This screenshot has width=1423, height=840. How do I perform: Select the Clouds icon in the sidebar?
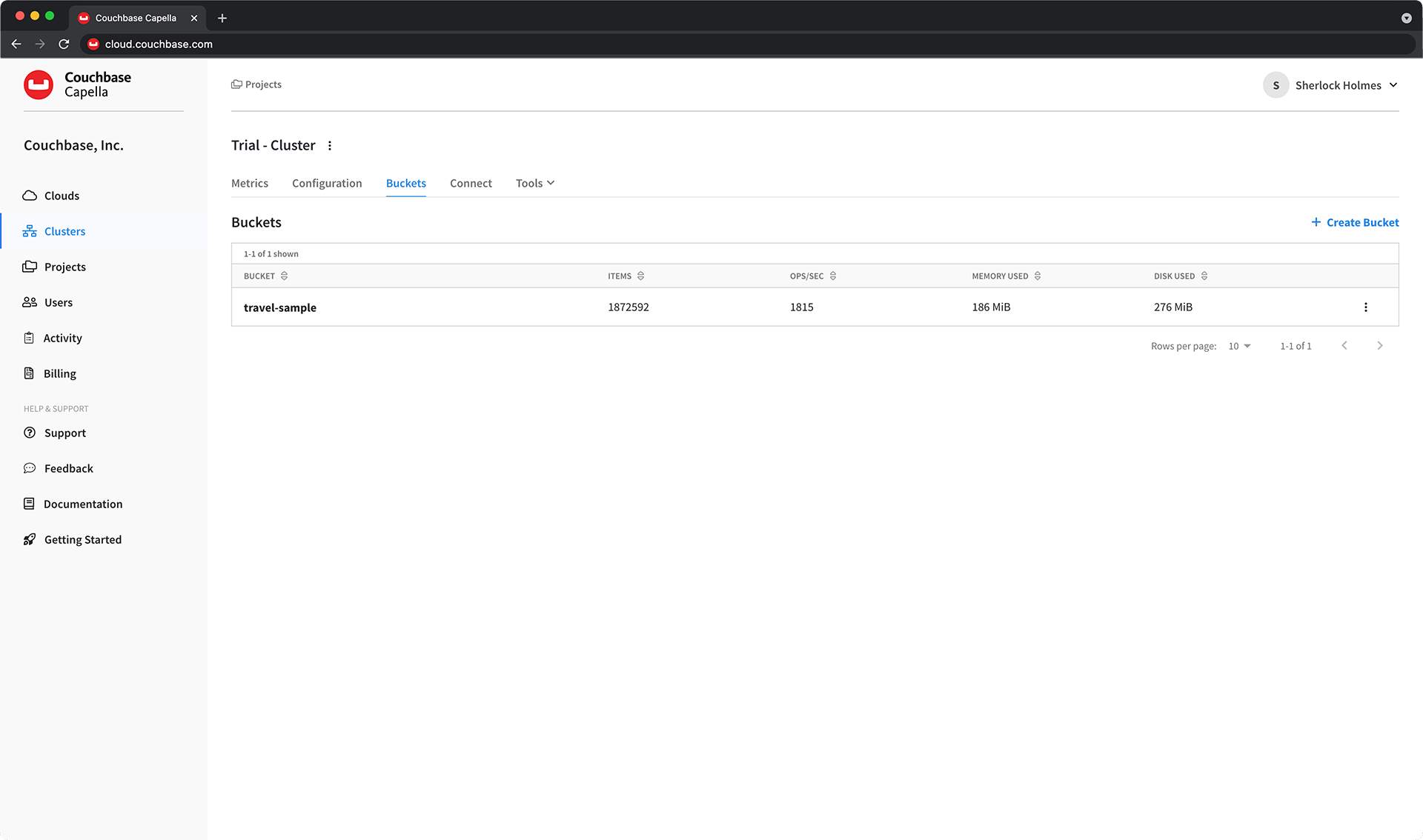coord(30,196)
